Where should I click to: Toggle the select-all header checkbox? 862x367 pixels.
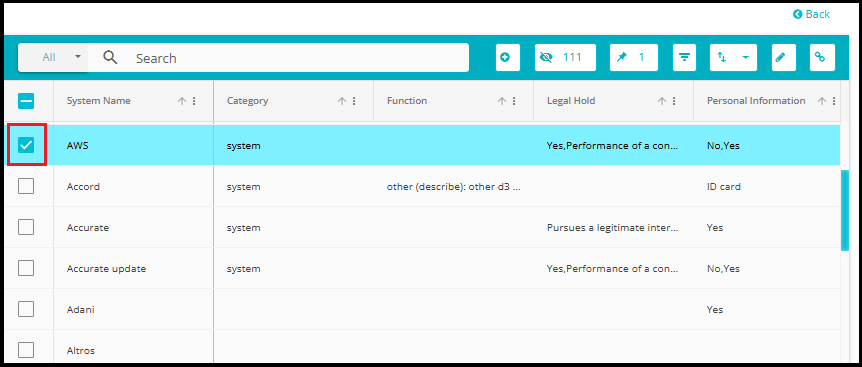coord(26,101)
